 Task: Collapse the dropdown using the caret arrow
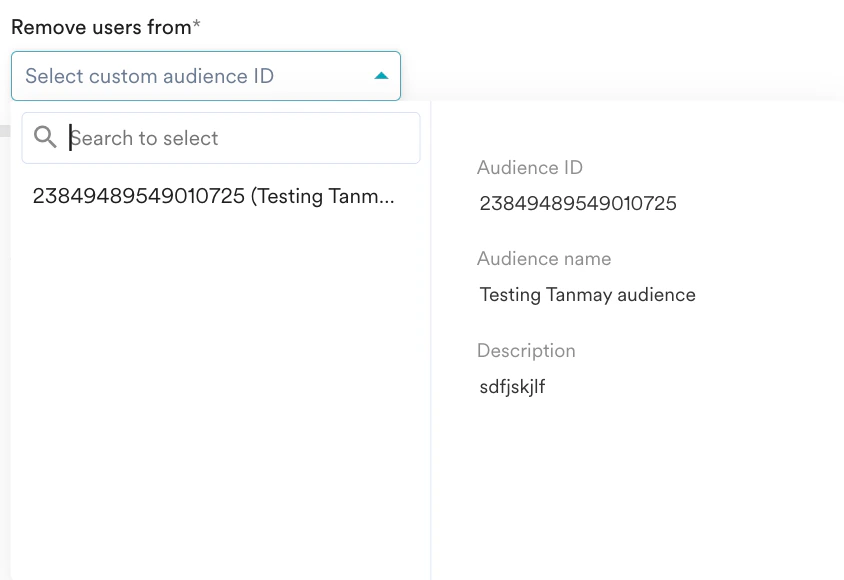coord(380,76)
